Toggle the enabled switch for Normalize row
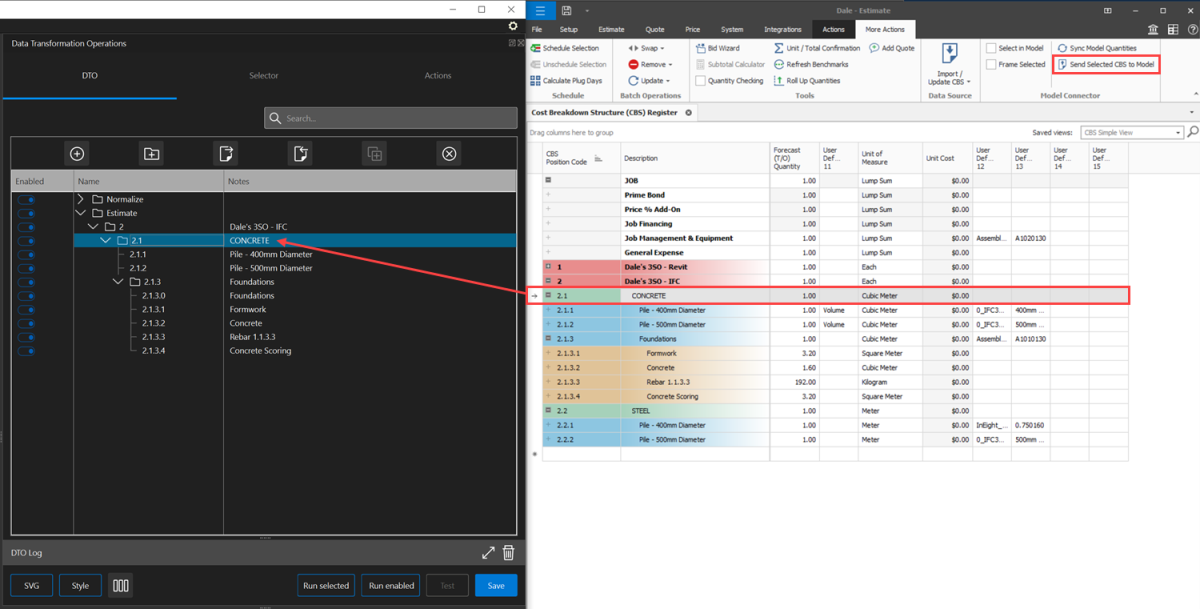Image resolution: width=1200 pixels, height=609 pixels. tap(27, 200)
